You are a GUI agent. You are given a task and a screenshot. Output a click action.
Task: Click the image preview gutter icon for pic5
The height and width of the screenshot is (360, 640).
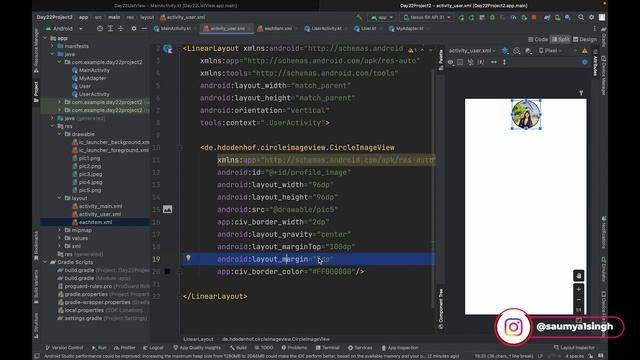pyautogui.click(x=167, y=209)
